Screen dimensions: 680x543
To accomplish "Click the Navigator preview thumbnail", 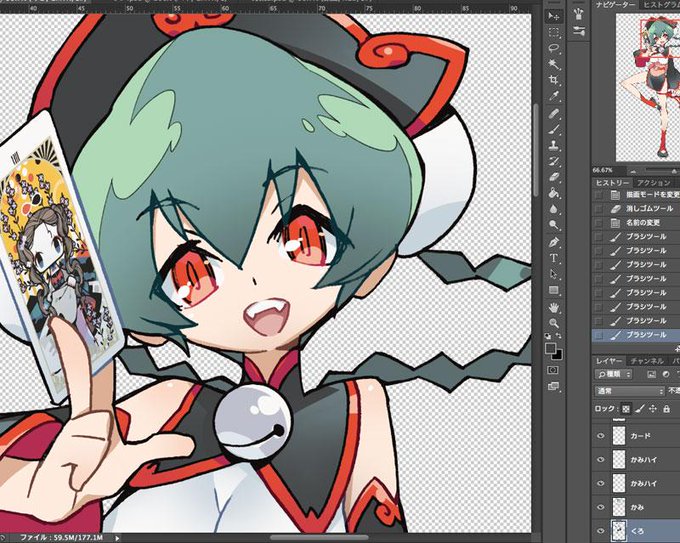I will [x=648, y=87].
